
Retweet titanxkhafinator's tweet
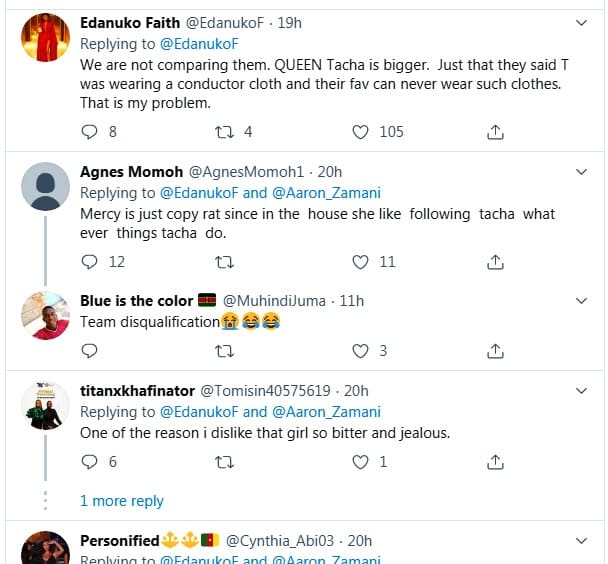(225, 462)
